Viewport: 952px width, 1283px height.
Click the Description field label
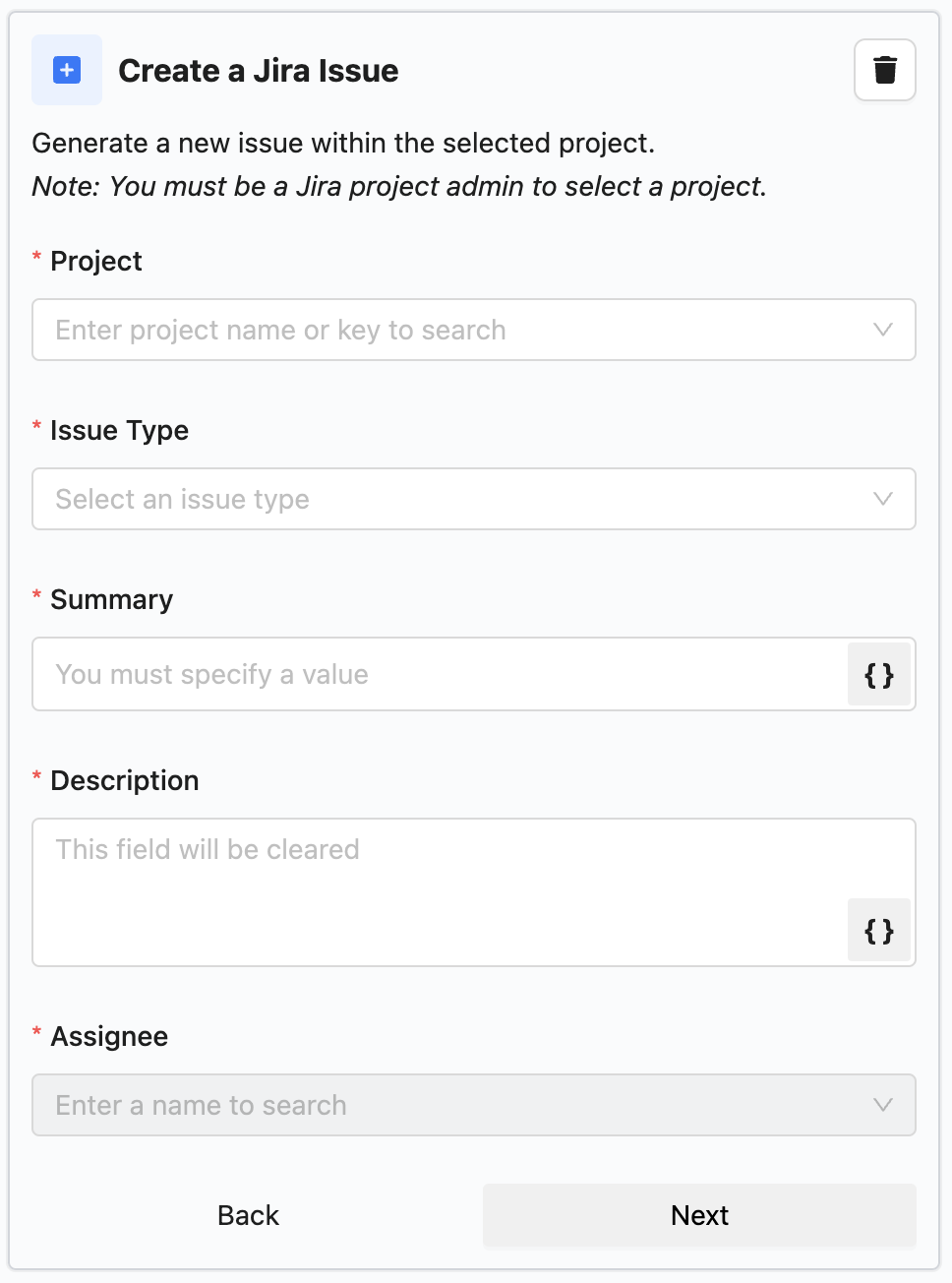click(x=125, y=781)
